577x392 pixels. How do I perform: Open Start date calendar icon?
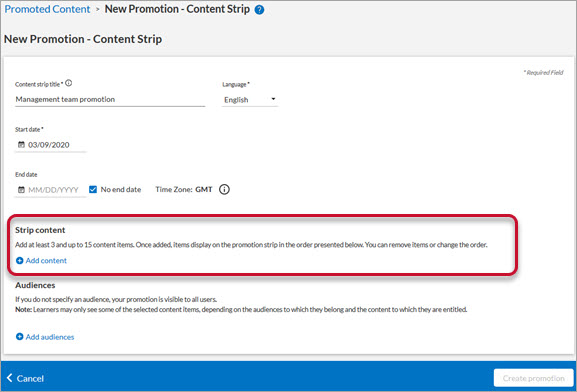pos(21,145)
